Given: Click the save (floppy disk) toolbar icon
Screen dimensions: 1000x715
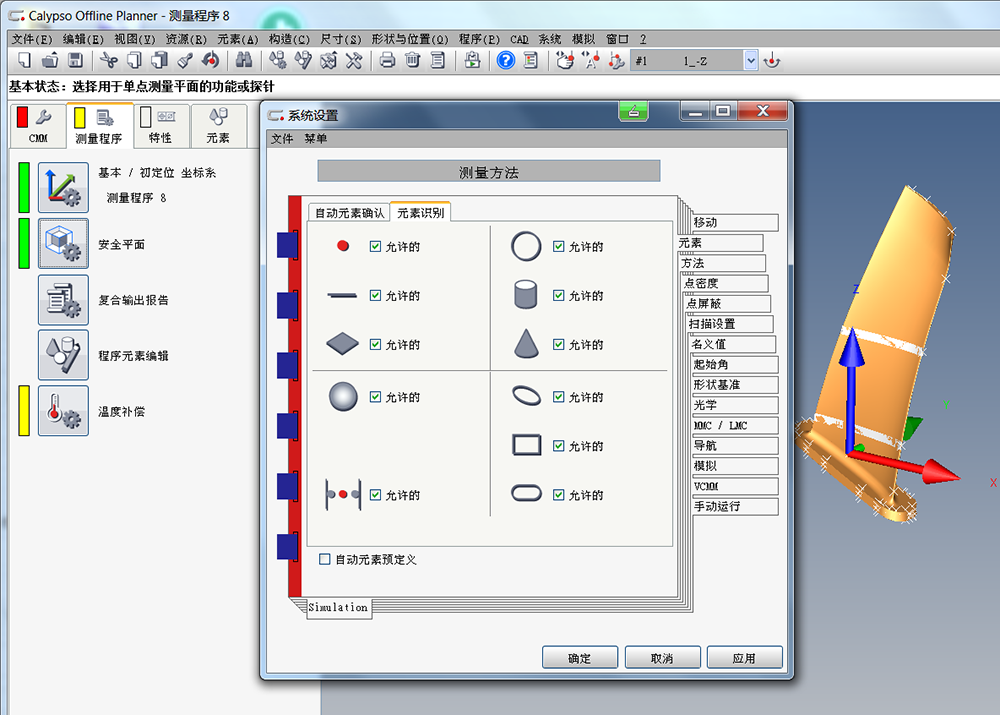Looking at the screenshot, I should (75, 61).
